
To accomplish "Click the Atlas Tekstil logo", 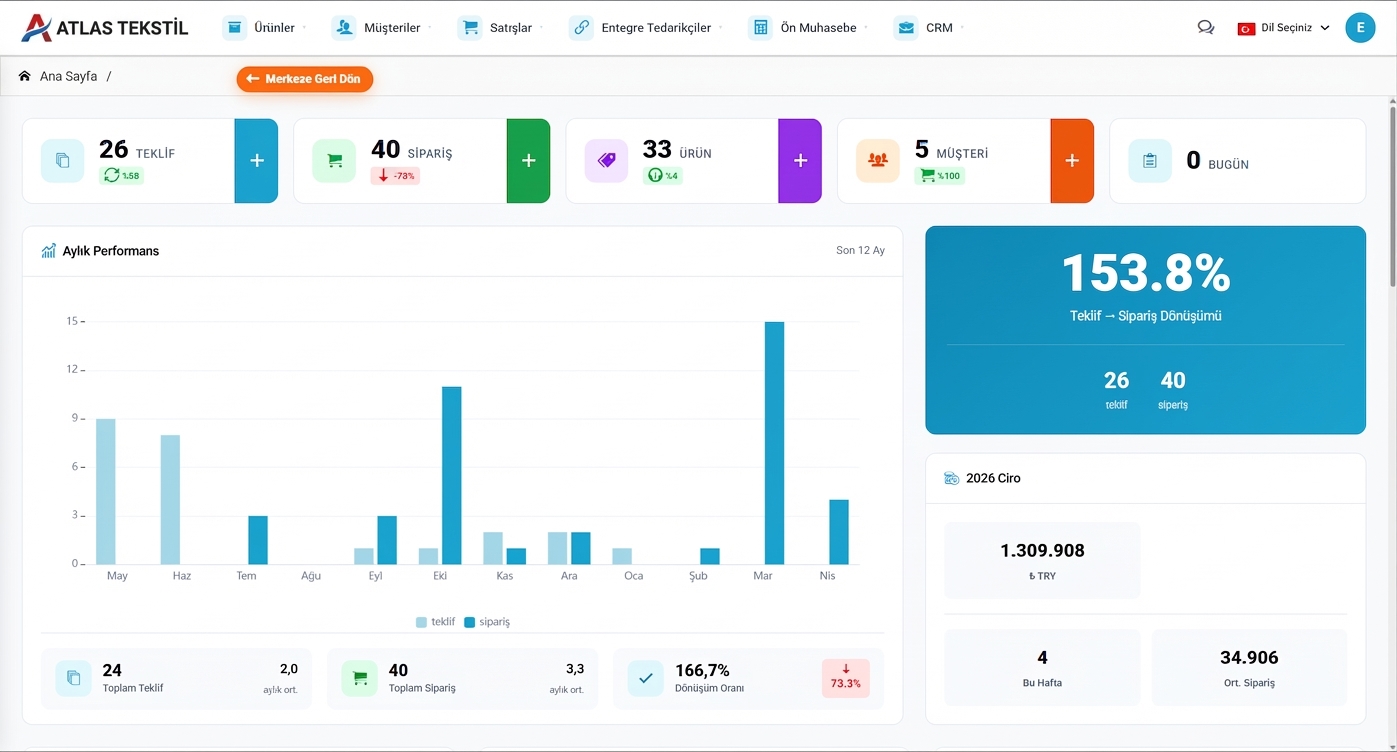I will (x=104, y=27).
